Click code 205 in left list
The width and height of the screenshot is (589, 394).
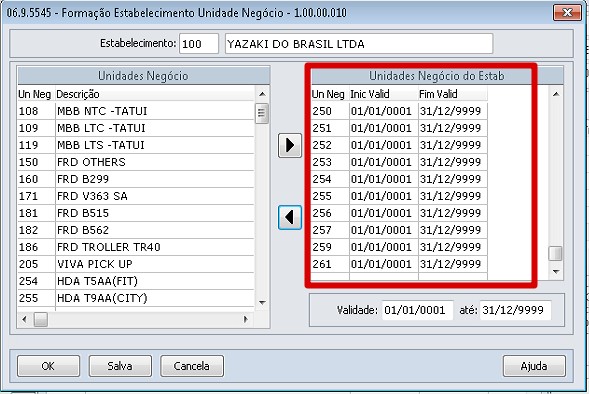tap(29, 264)
